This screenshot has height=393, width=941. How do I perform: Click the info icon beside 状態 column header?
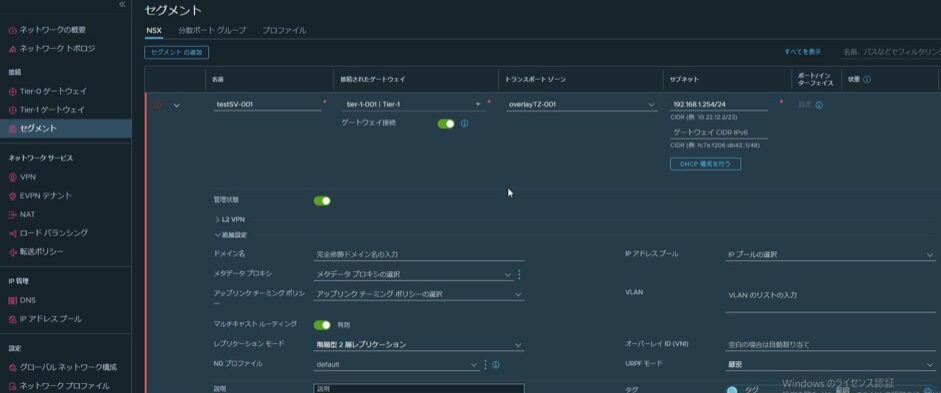tap(867, 80)
